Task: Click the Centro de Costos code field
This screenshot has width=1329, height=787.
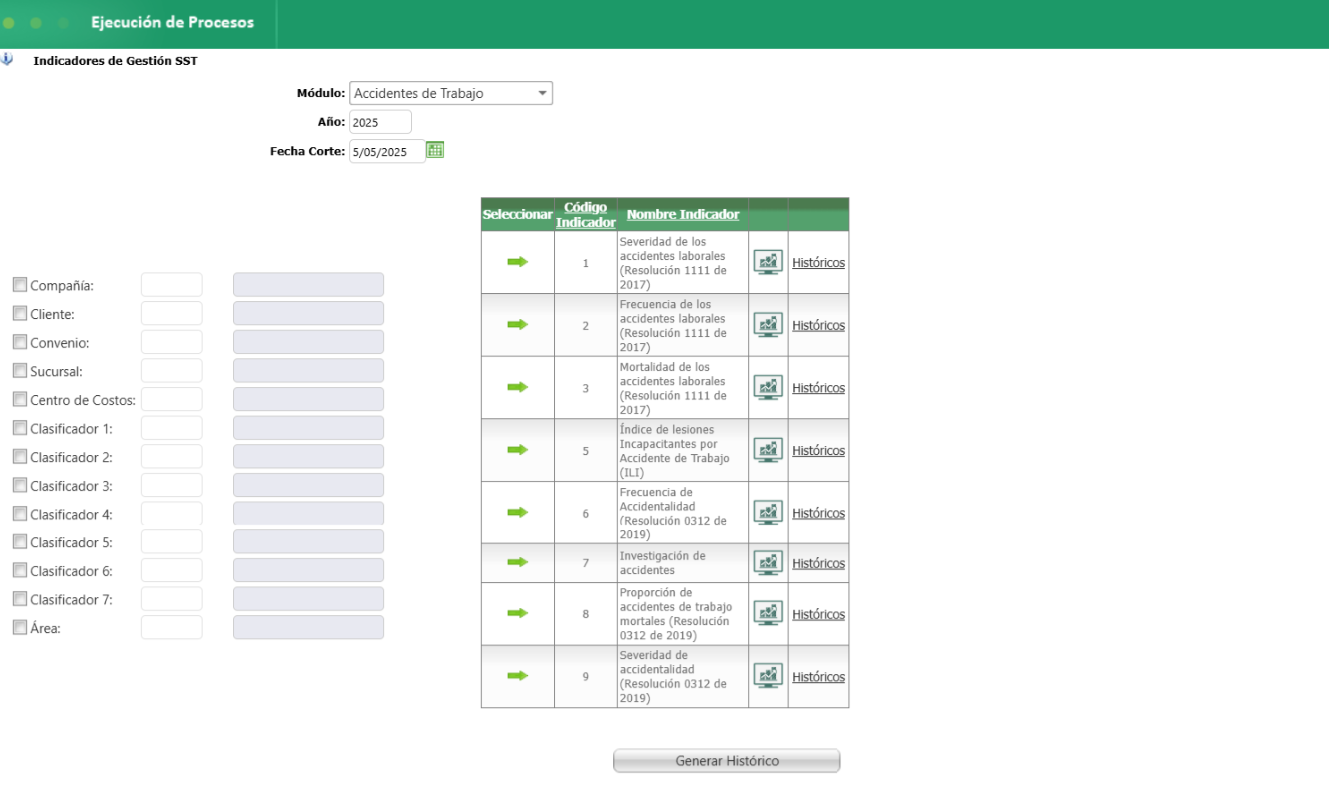Action: pos(172,399)
